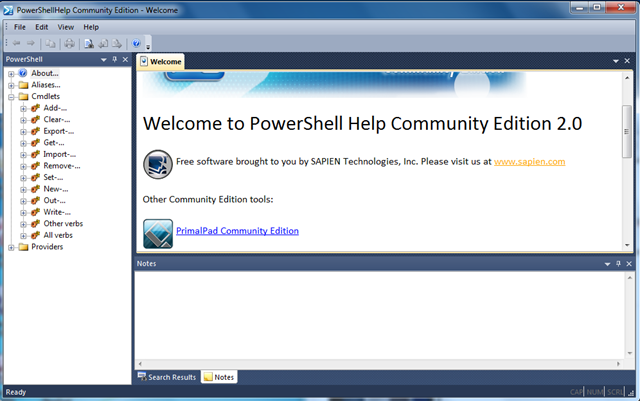Screen dimensions: 640x401
Task: Expand the Write-... node
Action: [24, 213]
